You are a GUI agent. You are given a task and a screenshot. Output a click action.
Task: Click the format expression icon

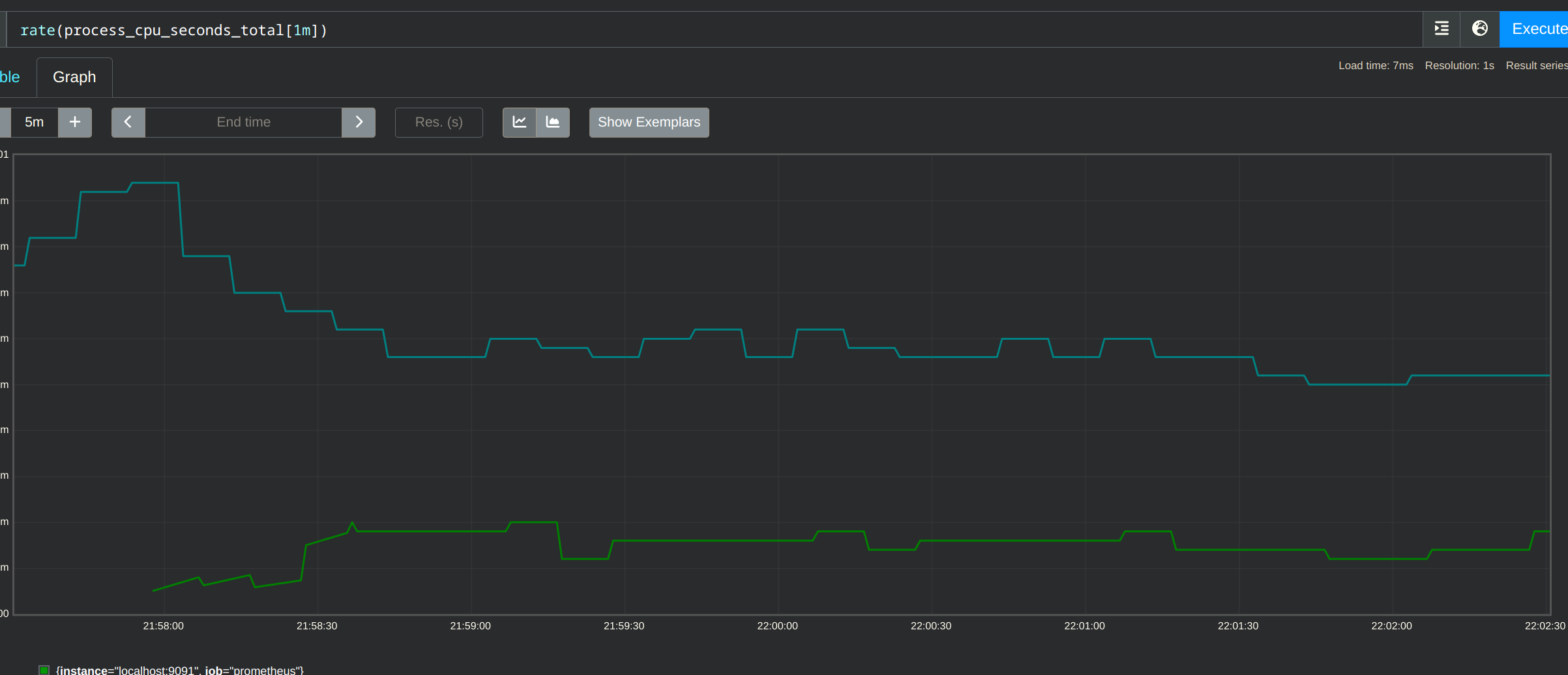[x=1441, y=29]
